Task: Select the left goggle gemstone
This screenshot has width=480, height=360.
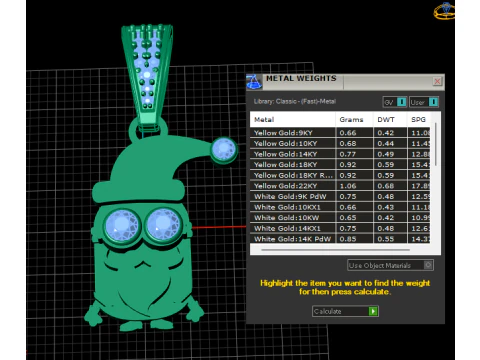Action: pos(122,226)
